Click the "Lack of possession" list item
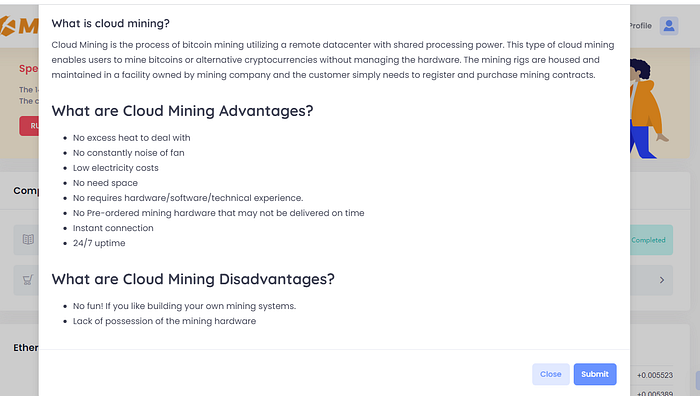 click(164, 321)
